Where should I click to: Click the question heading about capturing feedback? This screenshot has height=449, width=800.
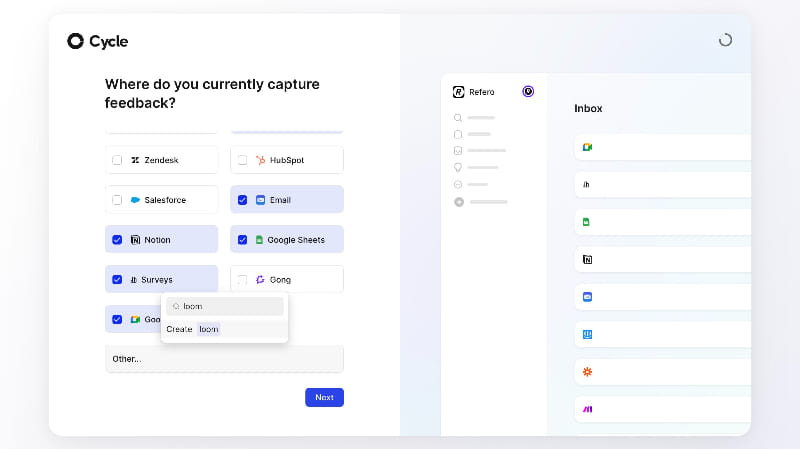click(x=212, y=93)
